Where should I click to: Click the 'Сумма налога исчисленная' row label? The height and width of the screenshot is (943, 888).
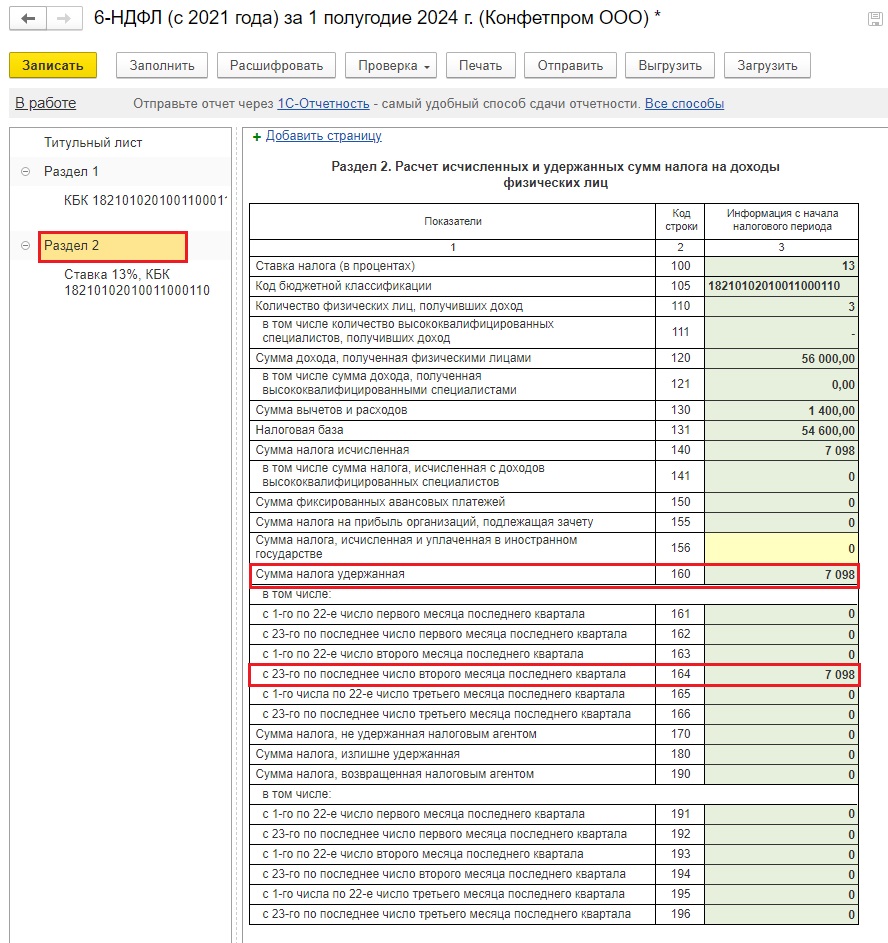[332, 450]
